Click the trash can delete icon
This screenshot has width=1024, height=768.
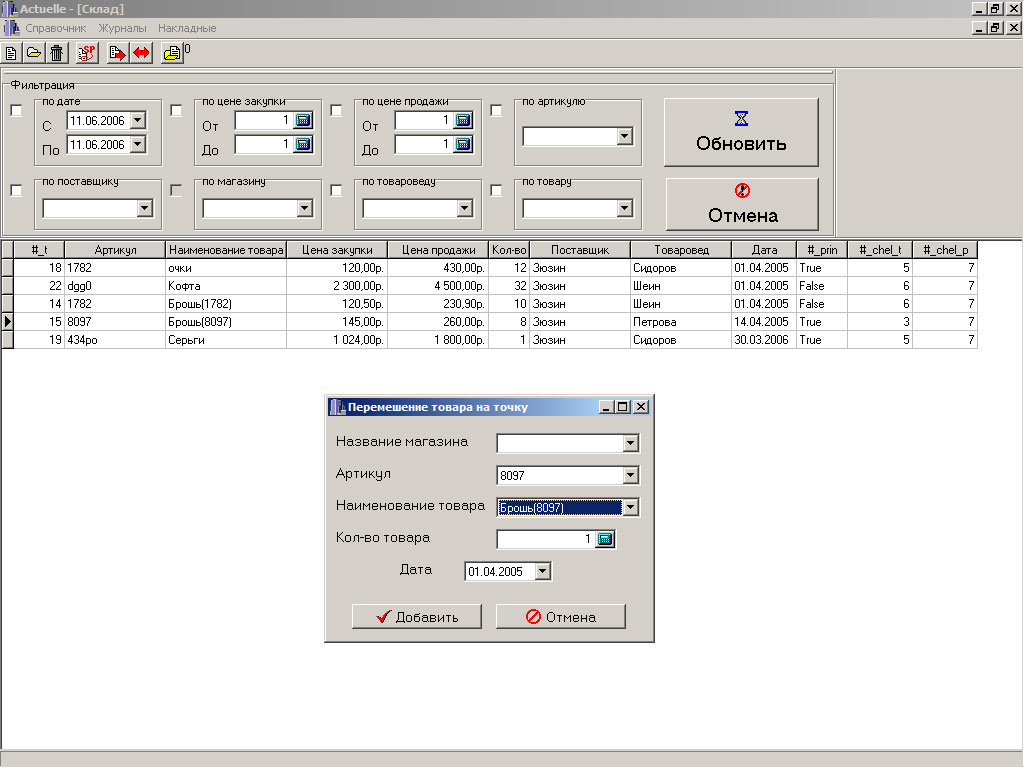click(57, 54)
